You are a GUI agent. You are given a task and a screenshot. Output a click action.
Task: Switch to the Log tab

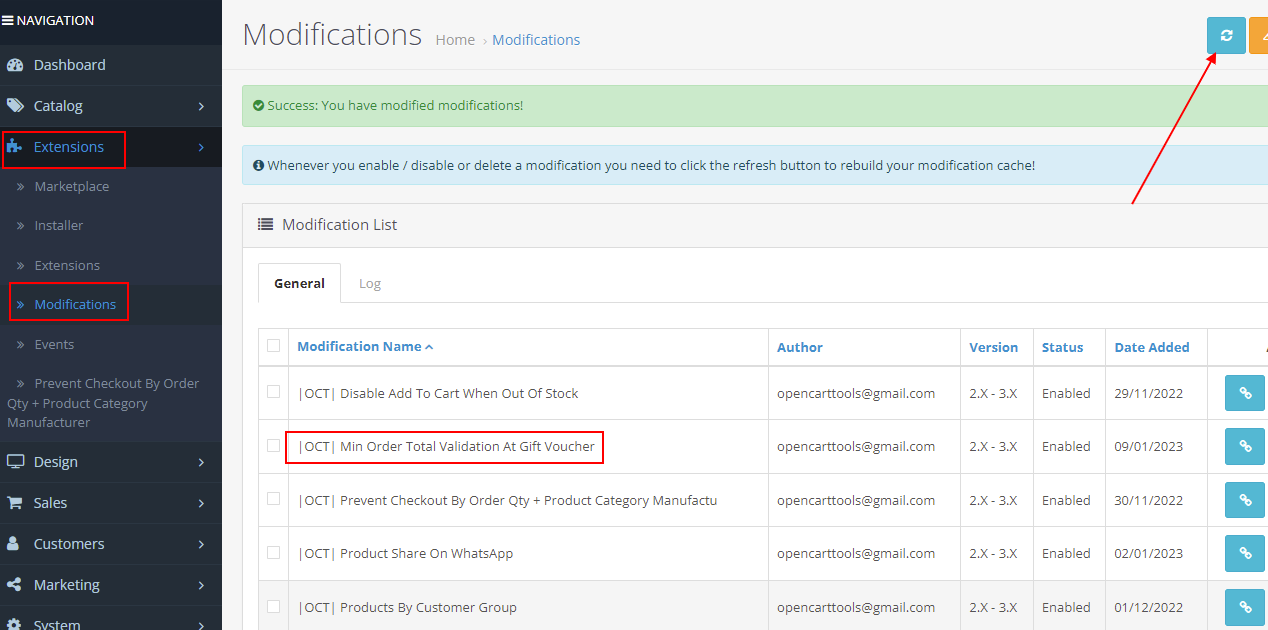370,283
